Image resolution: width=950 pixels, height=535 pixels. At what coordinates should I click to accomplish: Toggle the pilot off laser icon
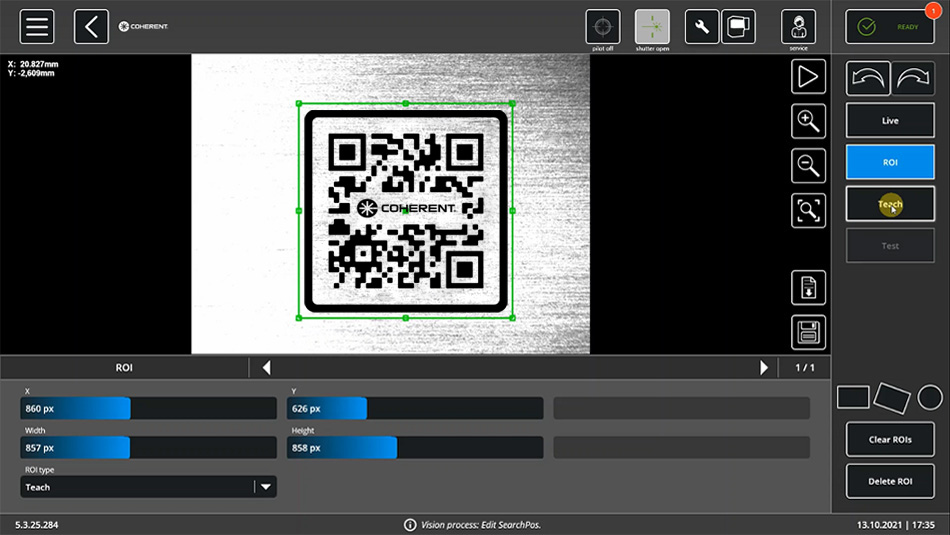tap(602, 27)
